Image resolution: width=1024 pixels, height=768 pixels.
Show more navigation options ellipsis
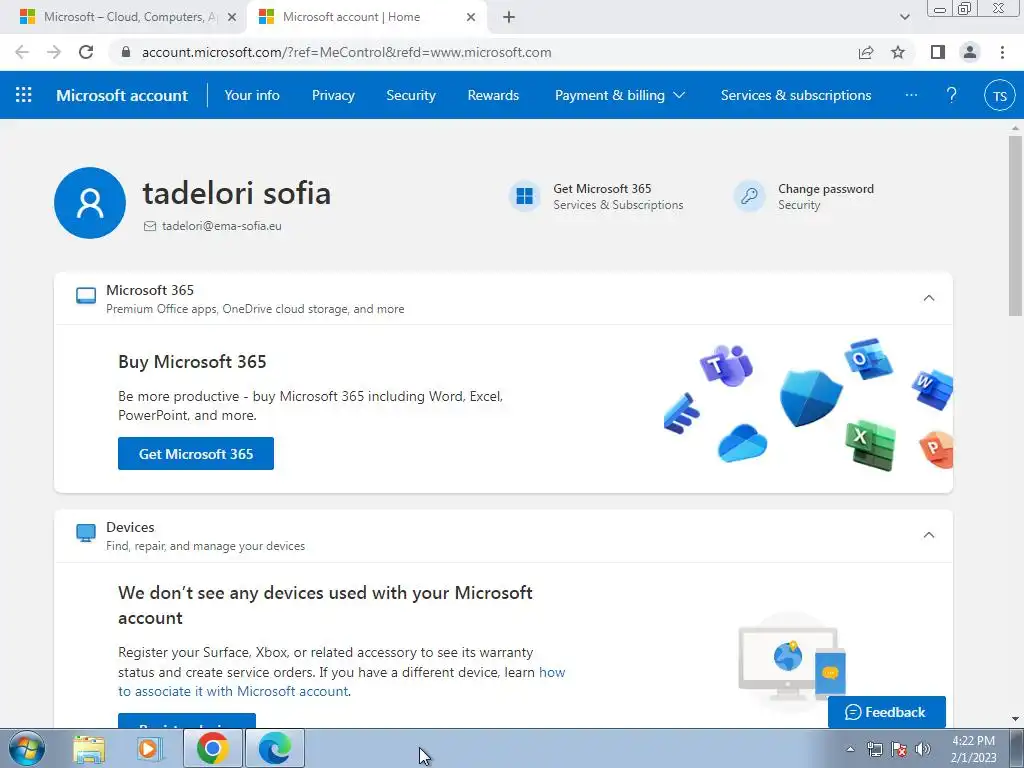(911, 95)
